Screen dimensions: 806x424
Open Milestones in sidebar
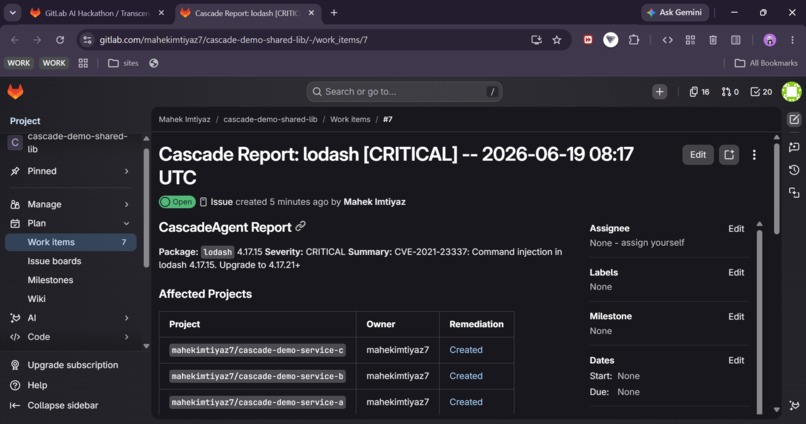pyautogui.click(x=50, y=280)
